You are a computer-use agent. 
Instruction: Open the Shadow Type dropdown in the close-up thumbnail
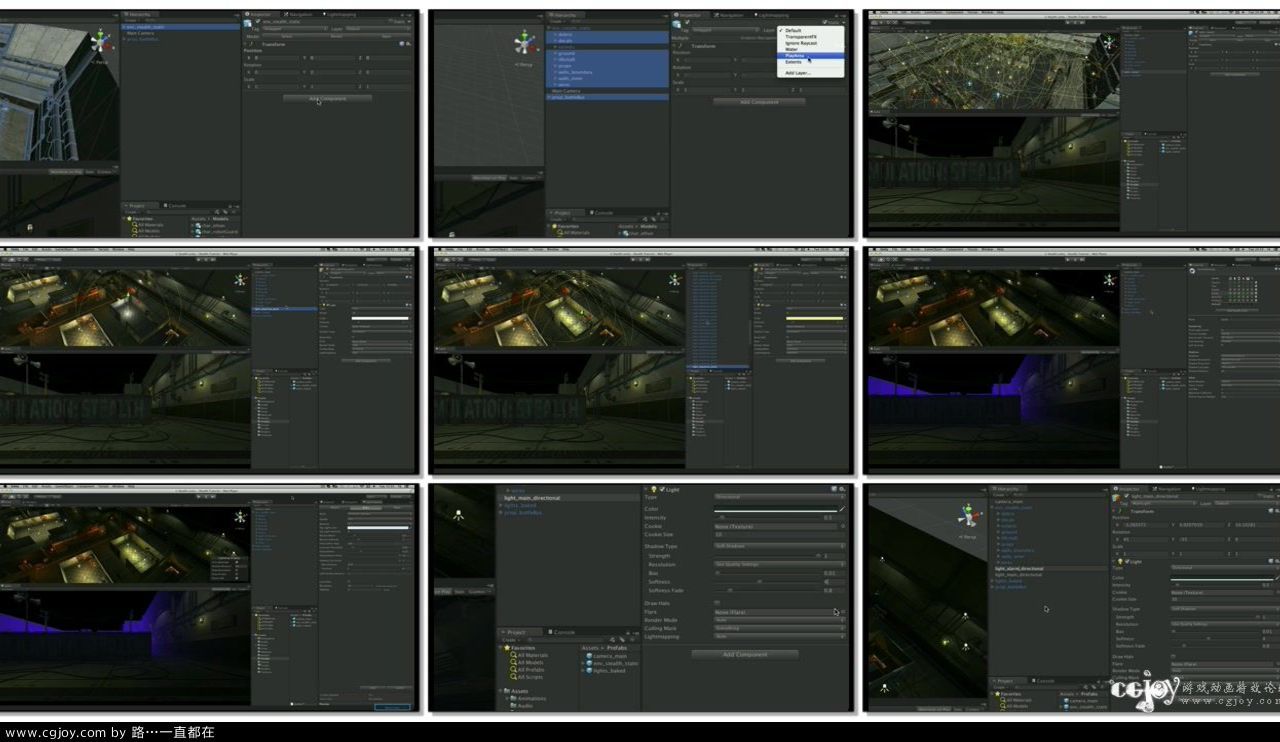[x=779, y=546]
